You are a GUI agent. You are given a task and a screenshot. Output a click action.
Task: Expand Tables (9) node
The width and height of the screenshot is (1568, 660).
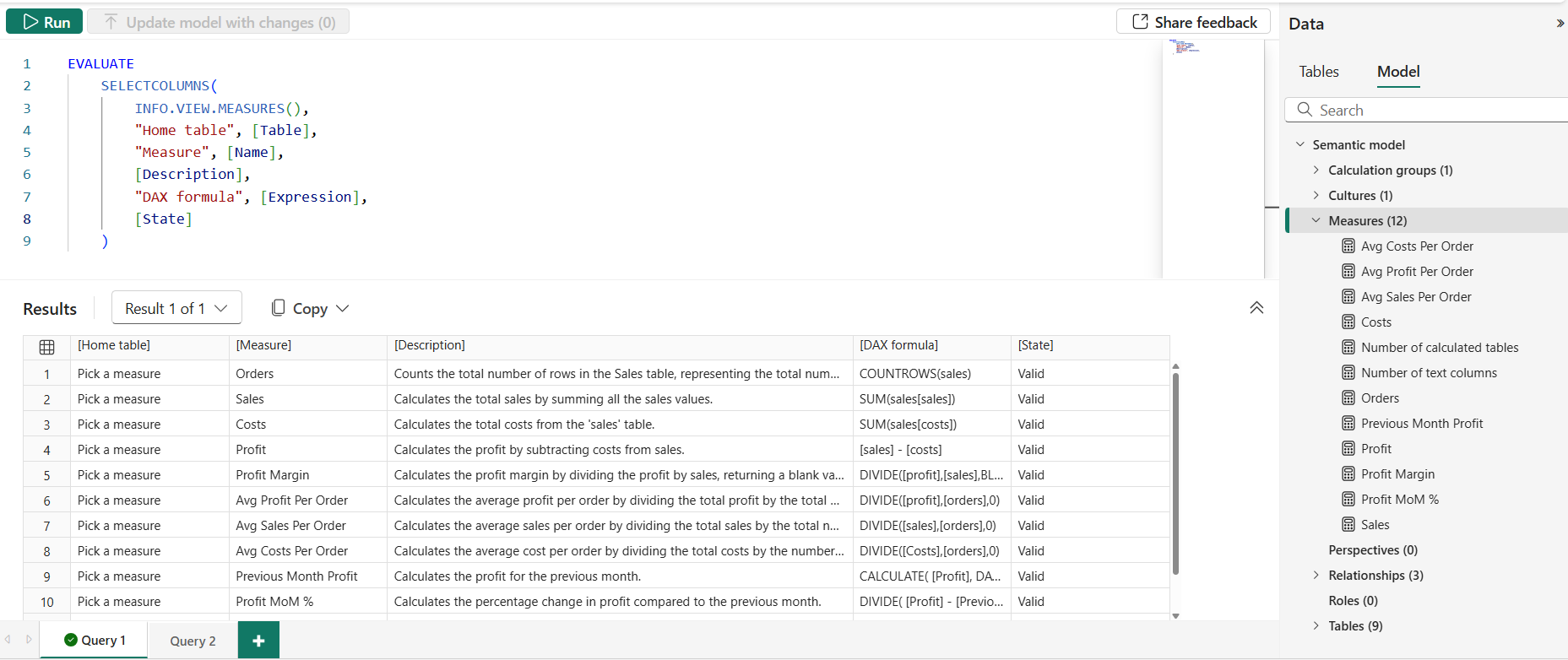[1316, 625]
